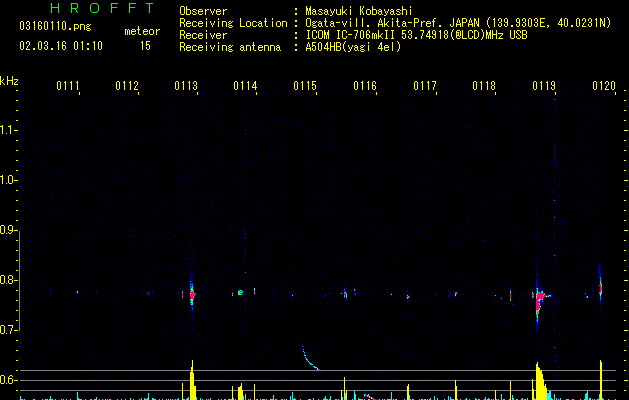The height and width of the screenshot is (400, 629).
Task: Click the 0.9 frequency axis label
Action: [8, 230]
